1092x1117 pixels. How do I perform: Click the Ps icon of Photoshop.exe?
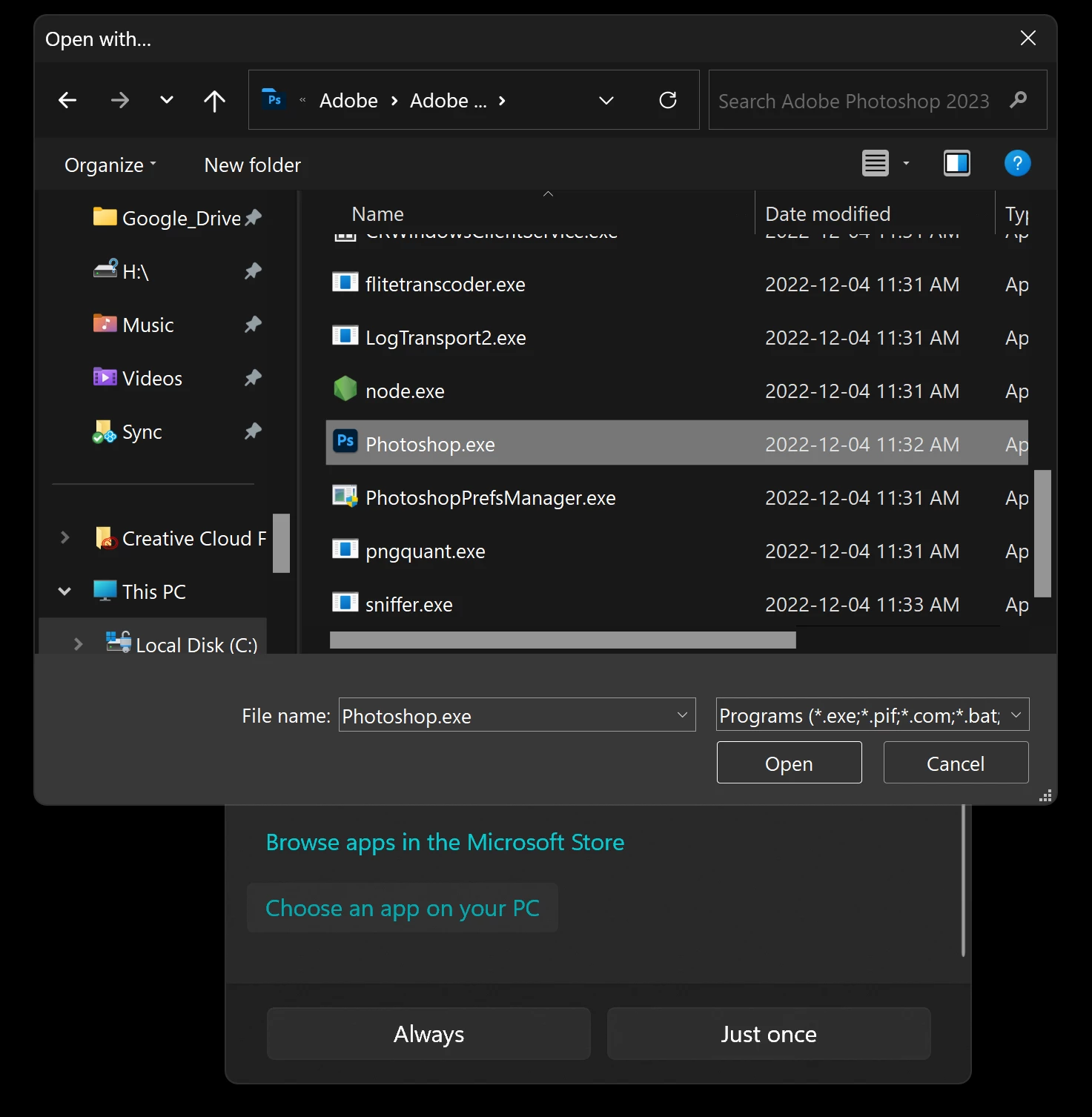[345, 441]
